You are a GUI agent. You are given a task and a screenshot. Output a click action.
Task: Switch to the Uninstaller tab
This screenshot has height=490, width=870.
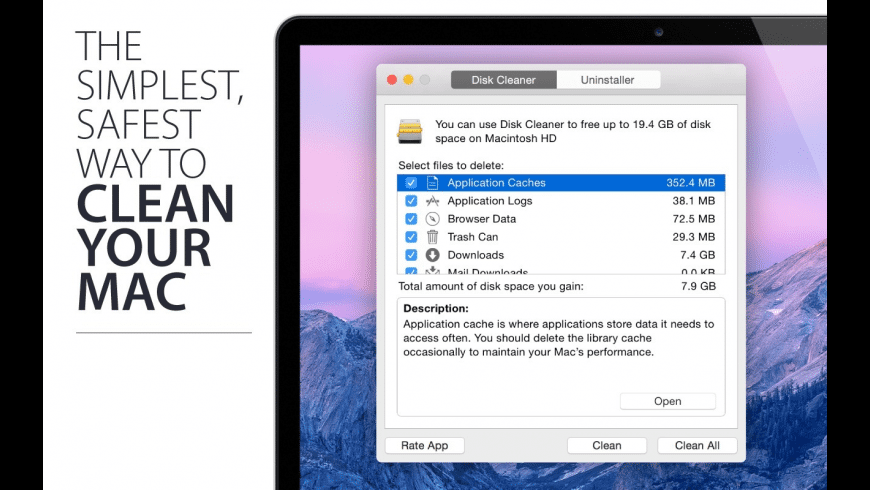608,80
